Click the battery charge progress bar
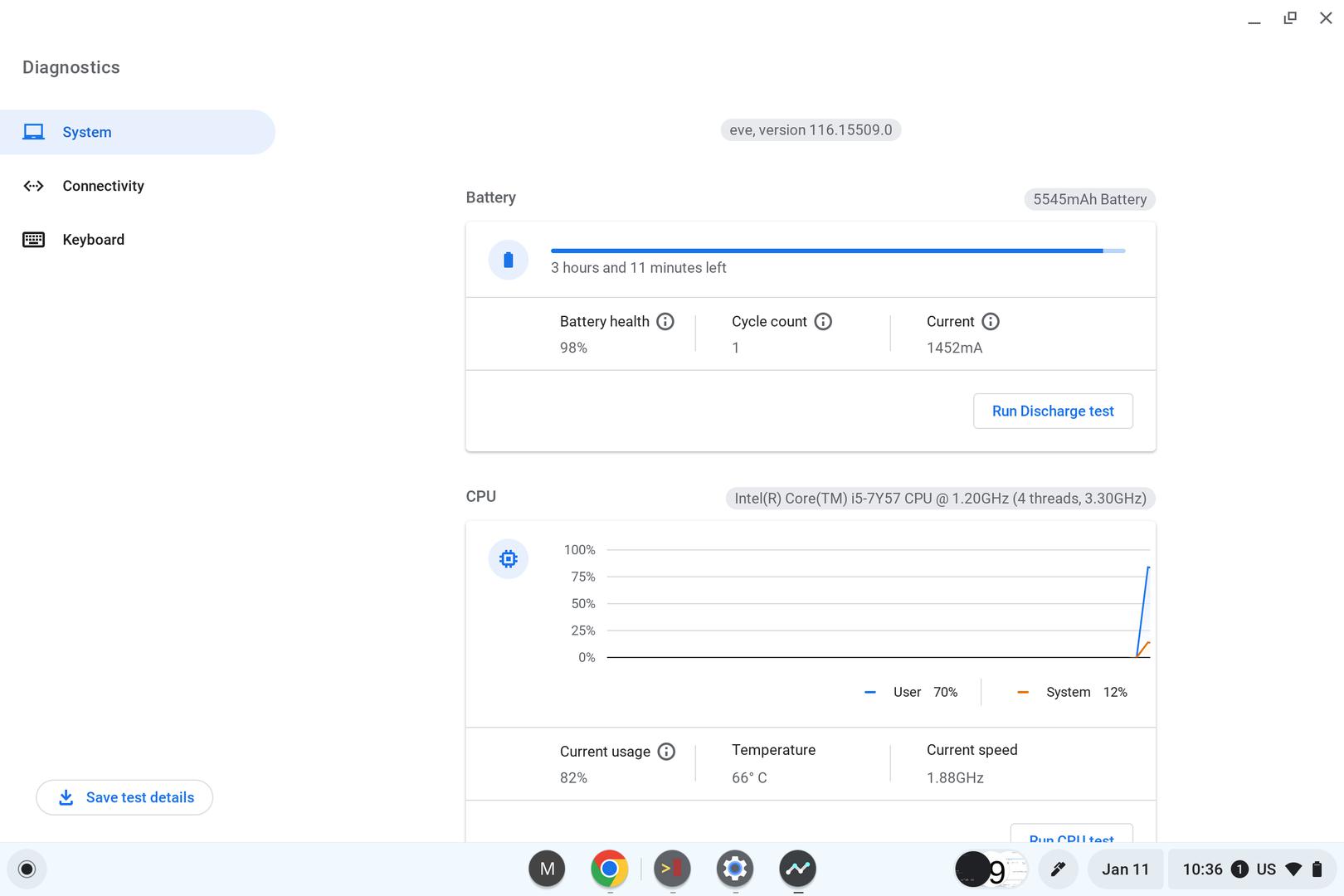The height and width of the screenshot is (896, 1344). tap(838, 251)
